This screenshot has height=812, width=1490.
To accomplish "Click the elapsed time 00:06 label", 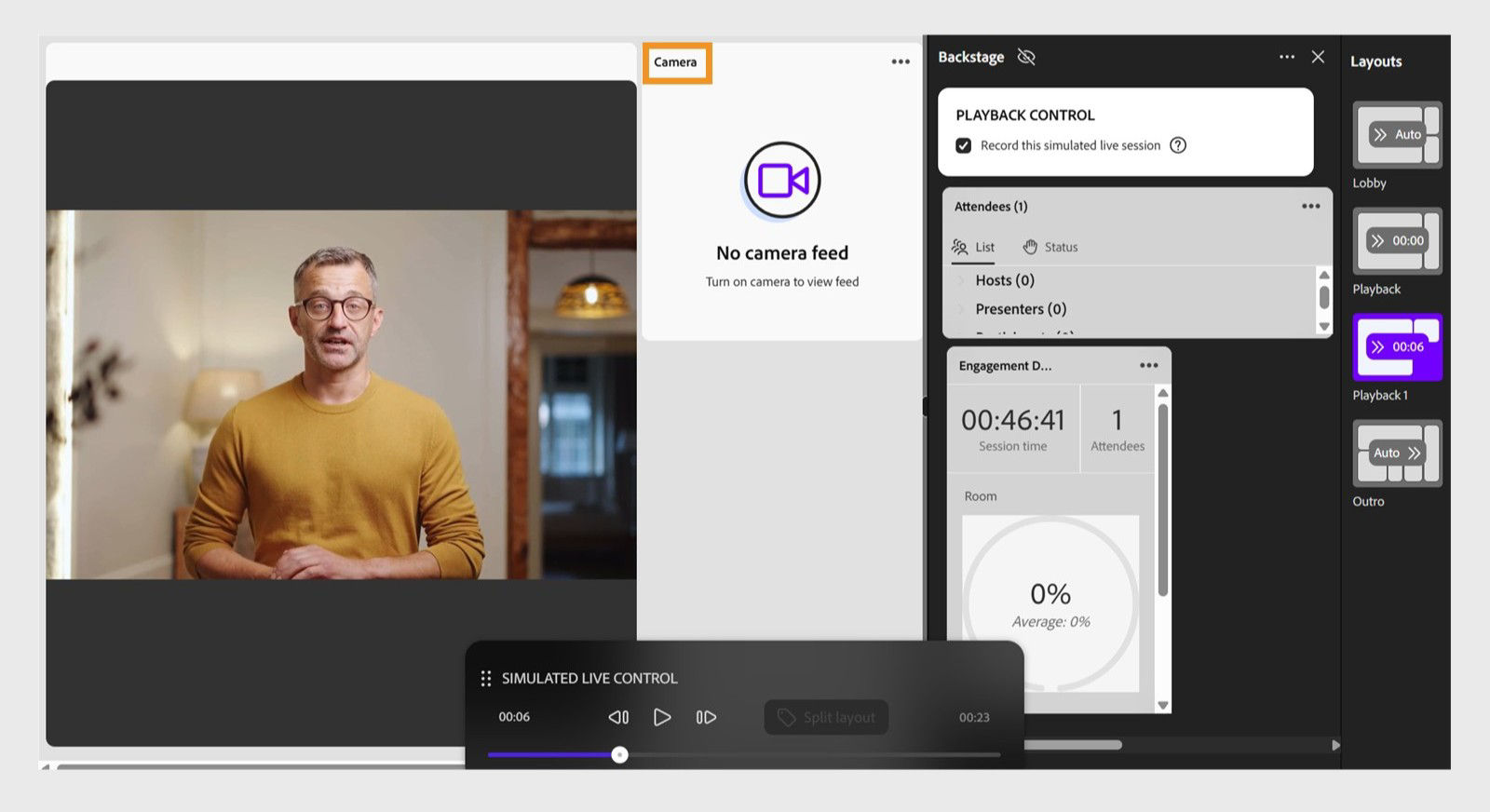I will (x=514, y=717).
